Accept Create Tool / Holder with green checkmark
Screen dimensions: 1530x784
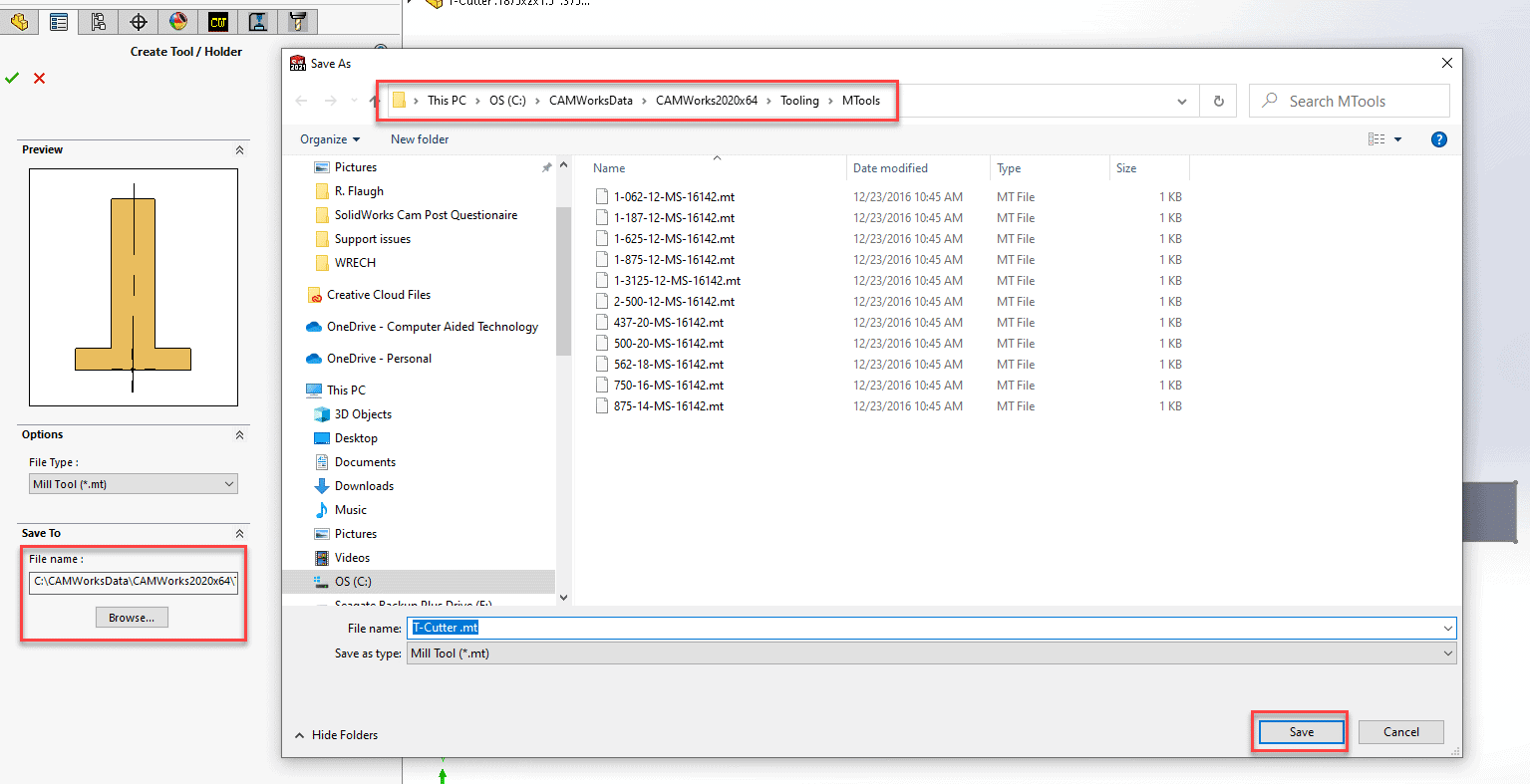(12, 79)
